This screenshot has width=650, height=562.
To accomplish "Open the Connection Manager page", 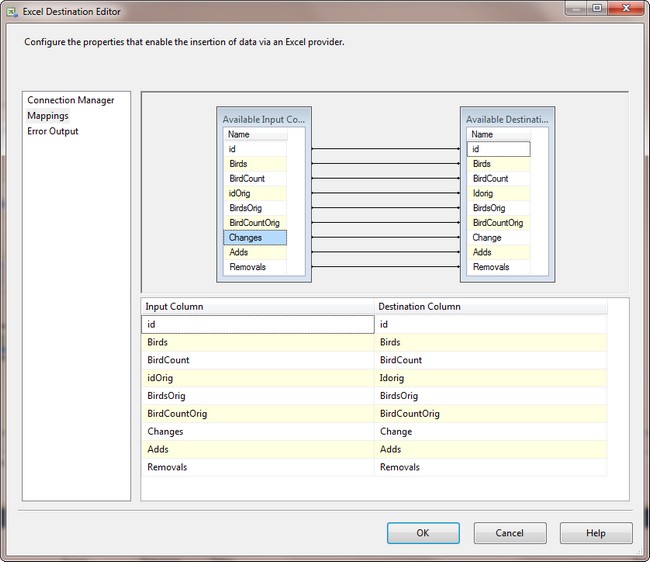I will (x=70, y=100).
